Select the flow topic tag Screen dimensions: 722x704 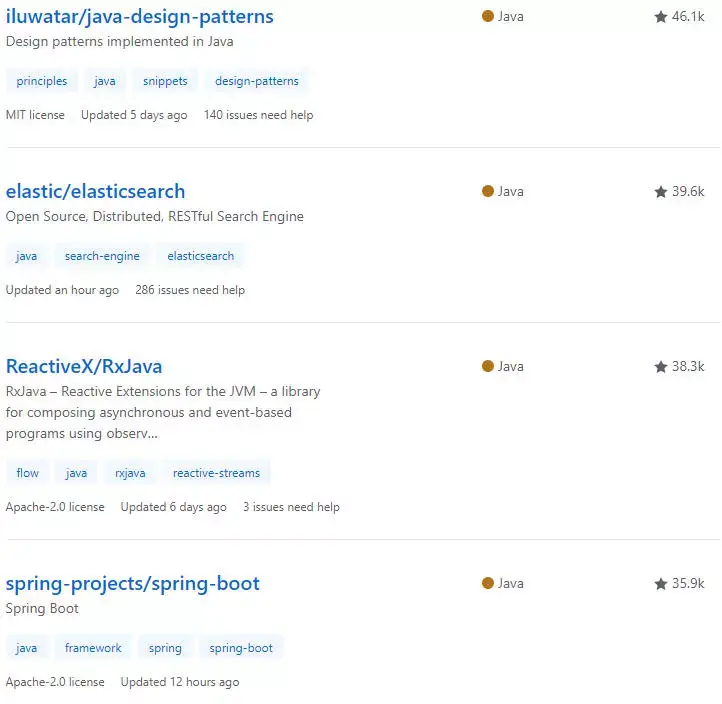[28, 473]
